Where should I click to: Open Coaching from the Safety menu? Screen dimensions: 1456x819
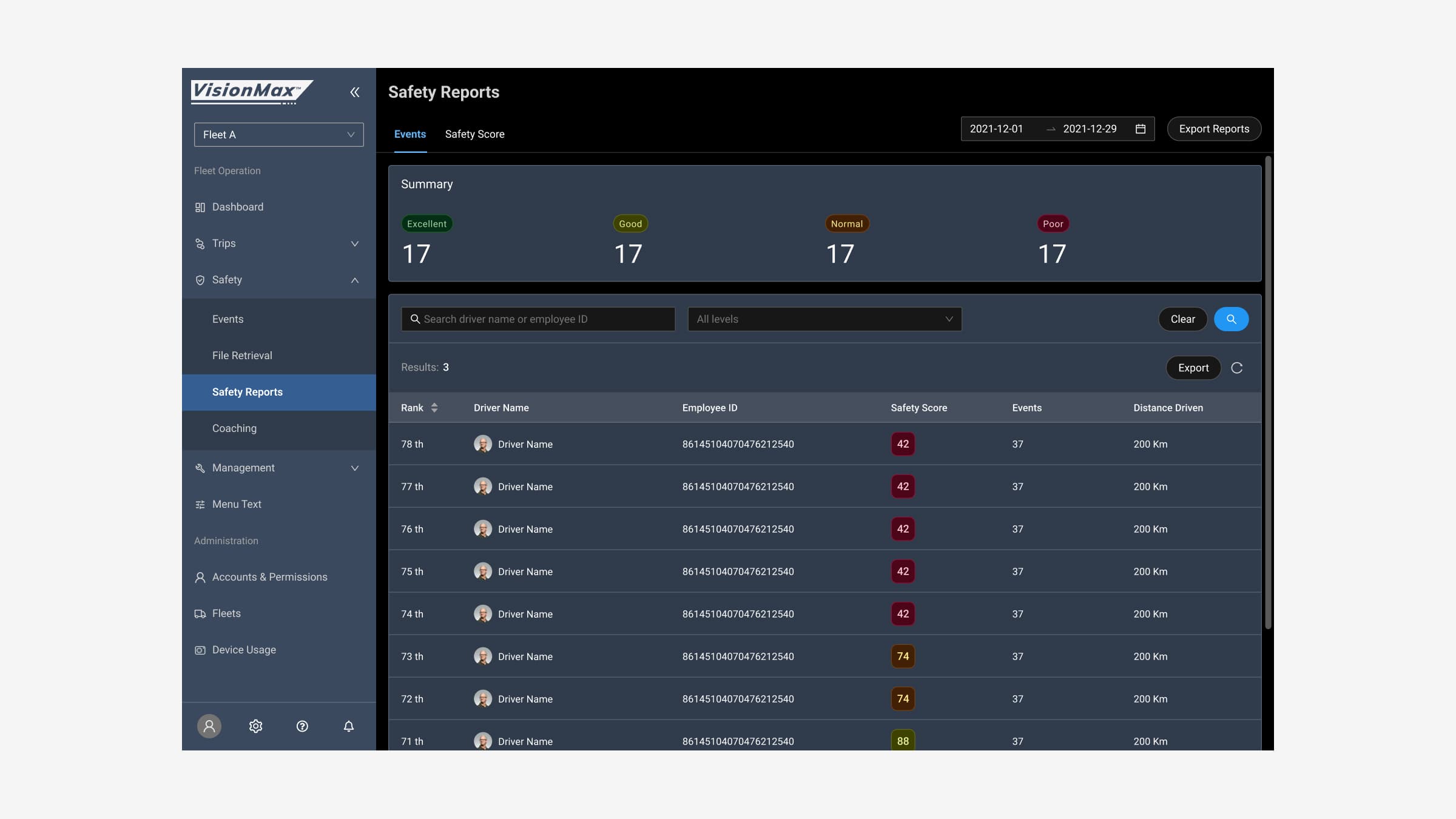coord(234,428)
